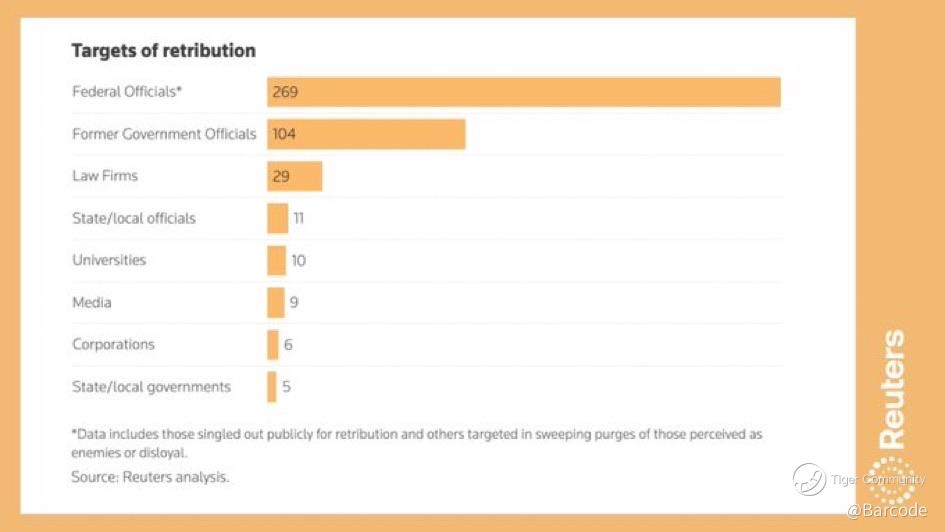Click the Reuters dotted circle logo

(891, 480)
